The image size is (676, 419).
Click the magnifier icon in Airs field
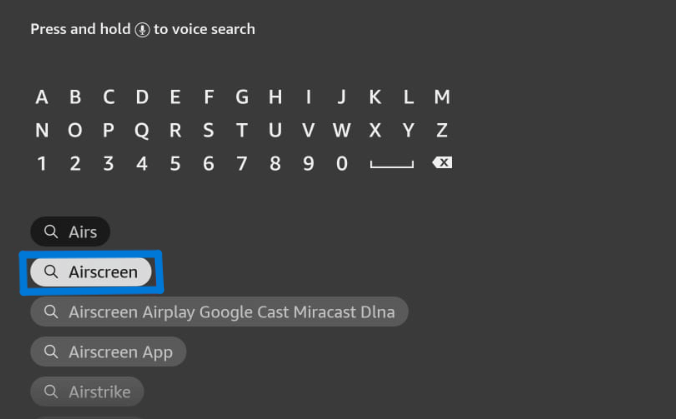coord(51,231)
